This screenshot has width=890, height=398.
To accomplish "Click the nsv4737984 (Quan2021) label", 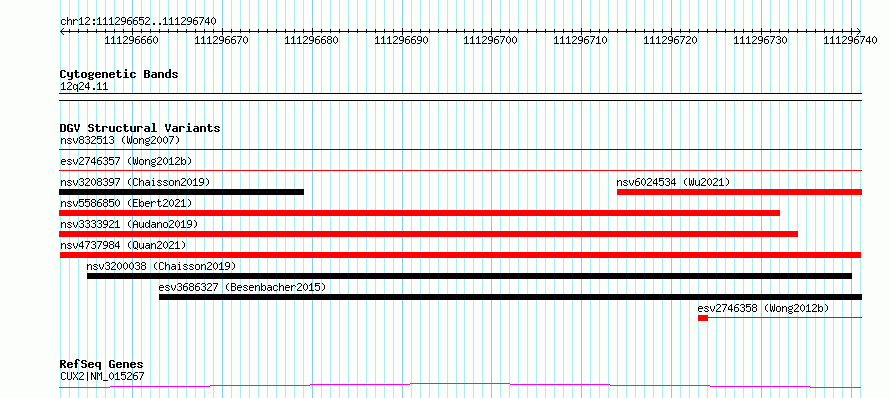I will click(x=123, y=245).
